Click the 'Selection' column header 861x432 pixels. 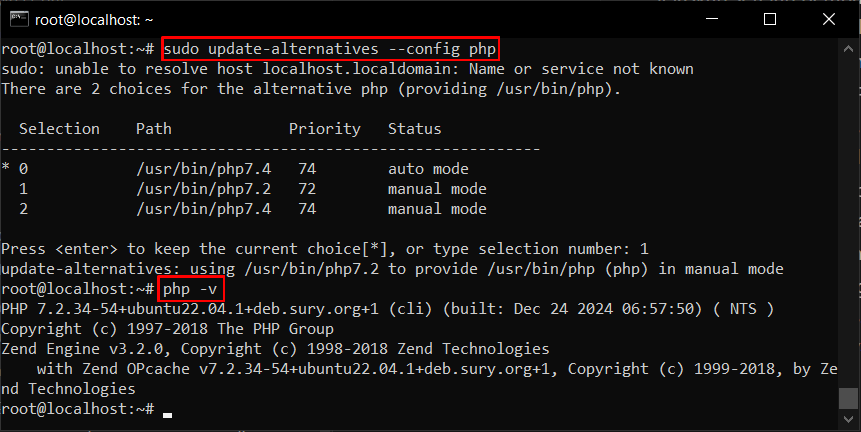(59, 128)
